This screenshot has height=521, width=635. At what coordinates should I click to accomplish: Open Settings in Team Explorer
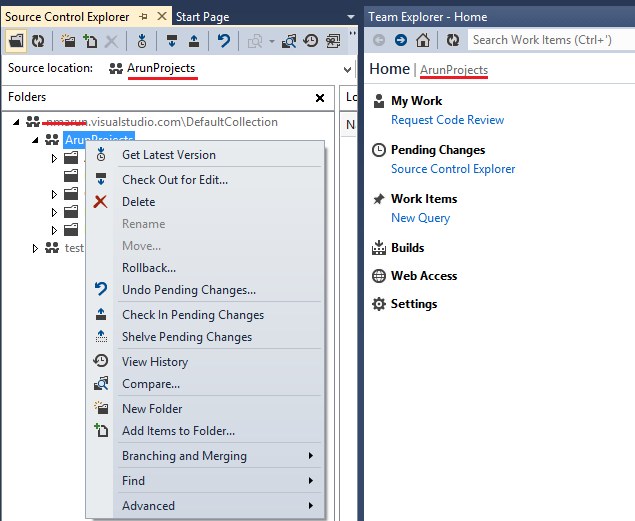pos(414,304)
